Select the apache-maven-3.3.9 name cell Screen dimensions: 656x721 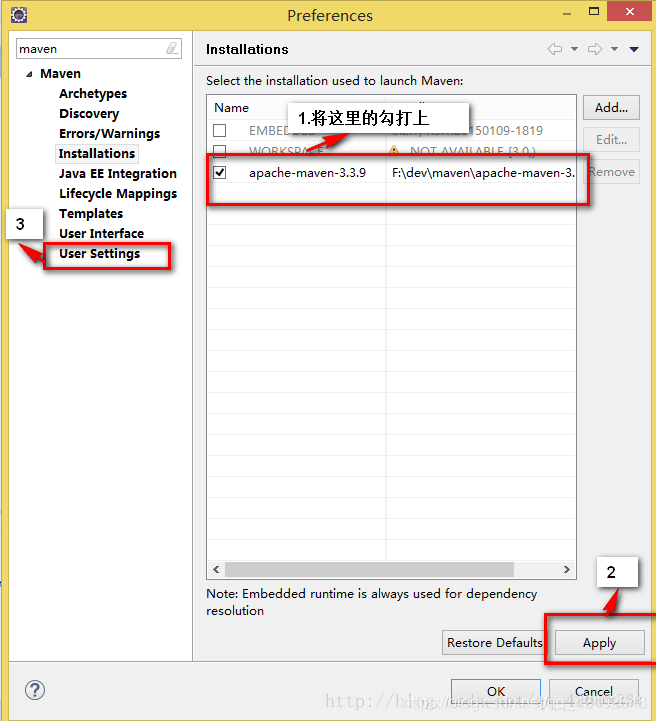tap(307, 173)
